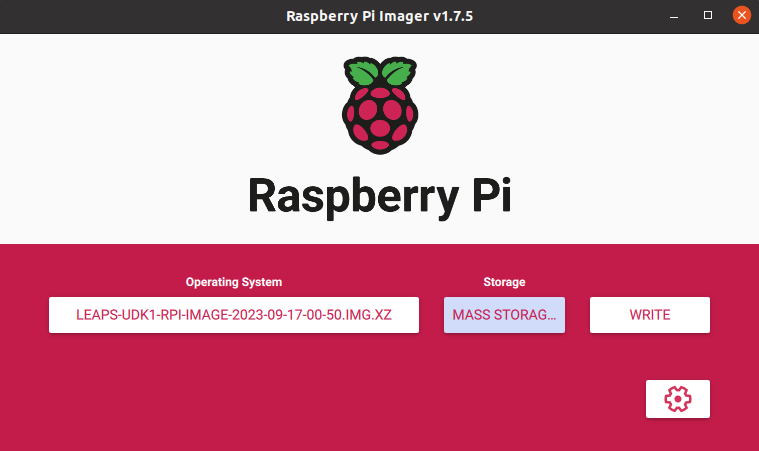This screenshot has height=451, width=759.
Task: Select the MASS STORAG... storage button
Action: pos(504,315)
